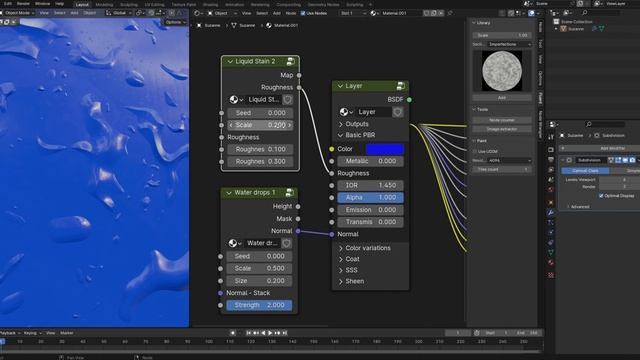Click the Suzanne object icon in outliner
Viewport: 640px width, 360px height.
563,29
